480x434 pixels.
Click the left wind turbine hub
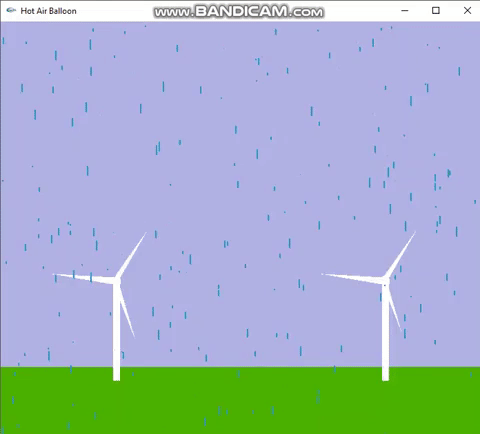[x=116, y=281]
